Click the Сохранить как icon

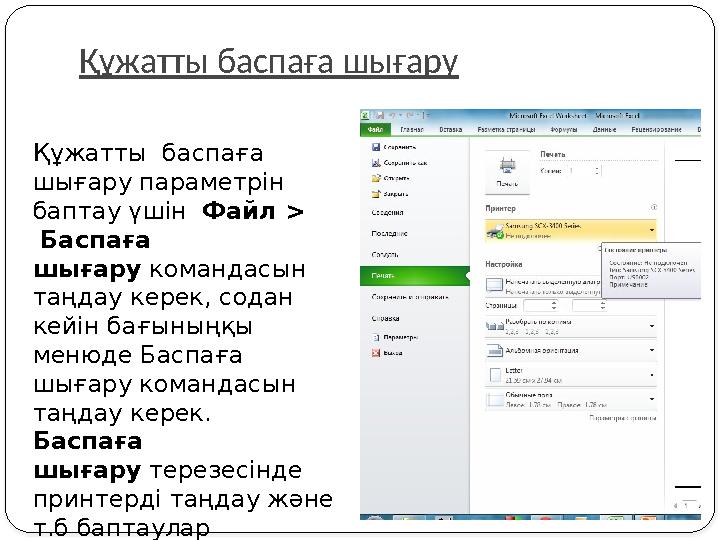(376, 163)
